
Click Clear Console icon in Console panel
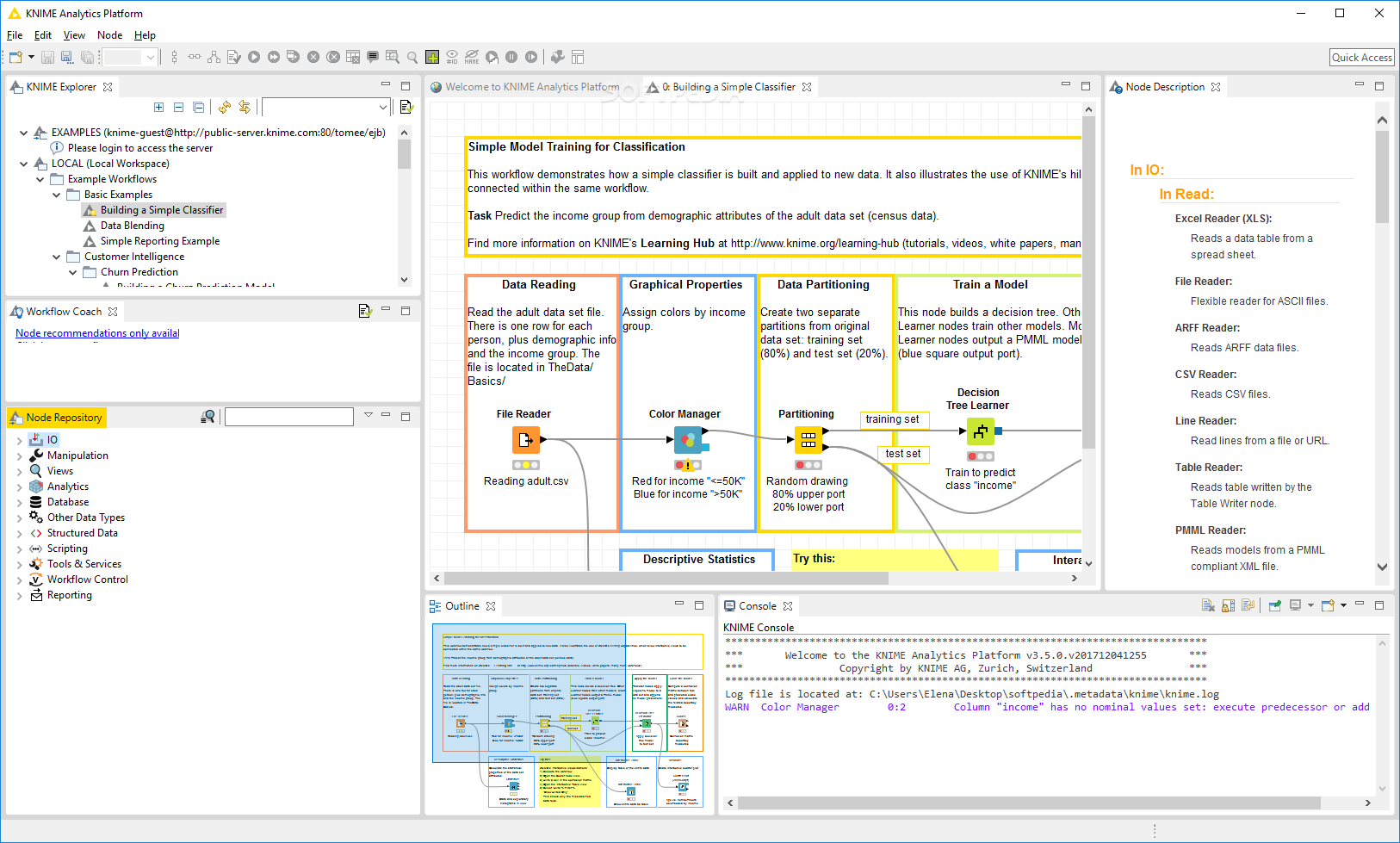click(1208, 605)
